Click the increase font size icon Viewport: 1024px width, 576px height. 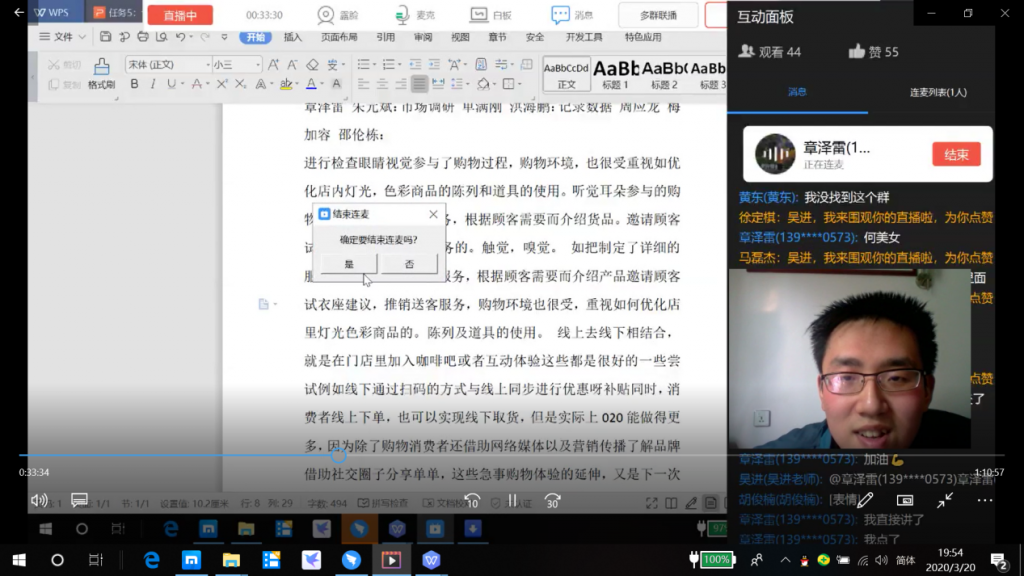[x=273, y=64]
